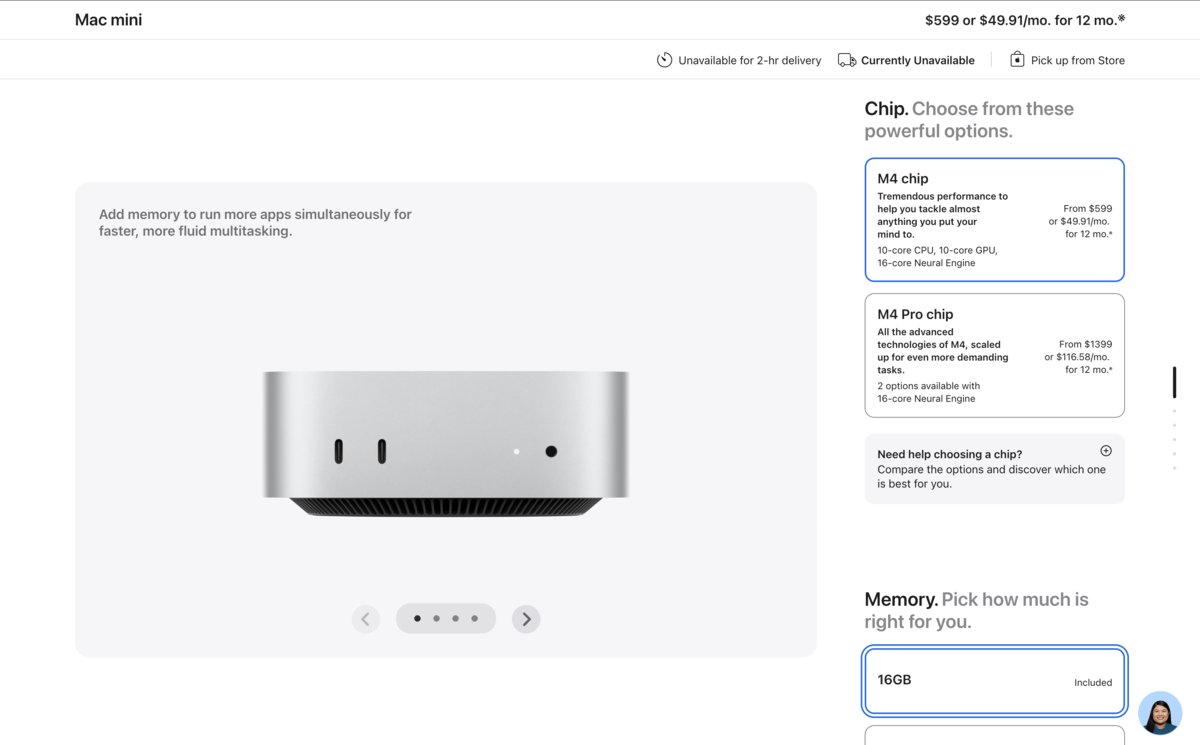Select the M4 Pro chip option
Screen dimensions: 1200x745
tap(994, 355)
